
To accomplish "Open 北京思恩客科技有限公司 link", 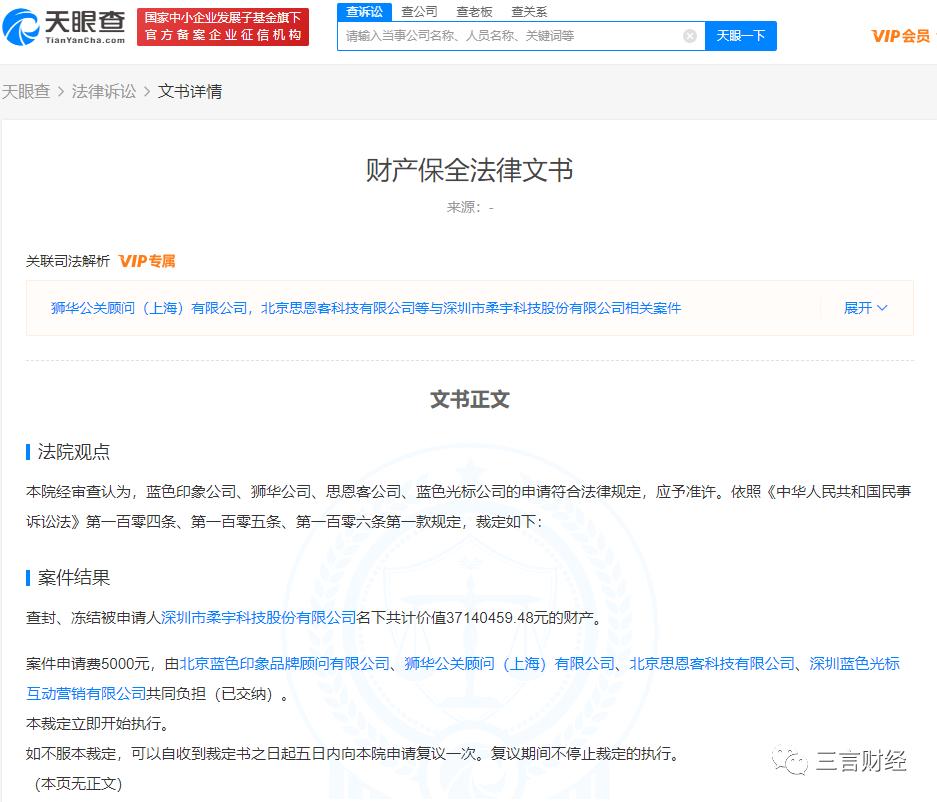I will [712, 663].
